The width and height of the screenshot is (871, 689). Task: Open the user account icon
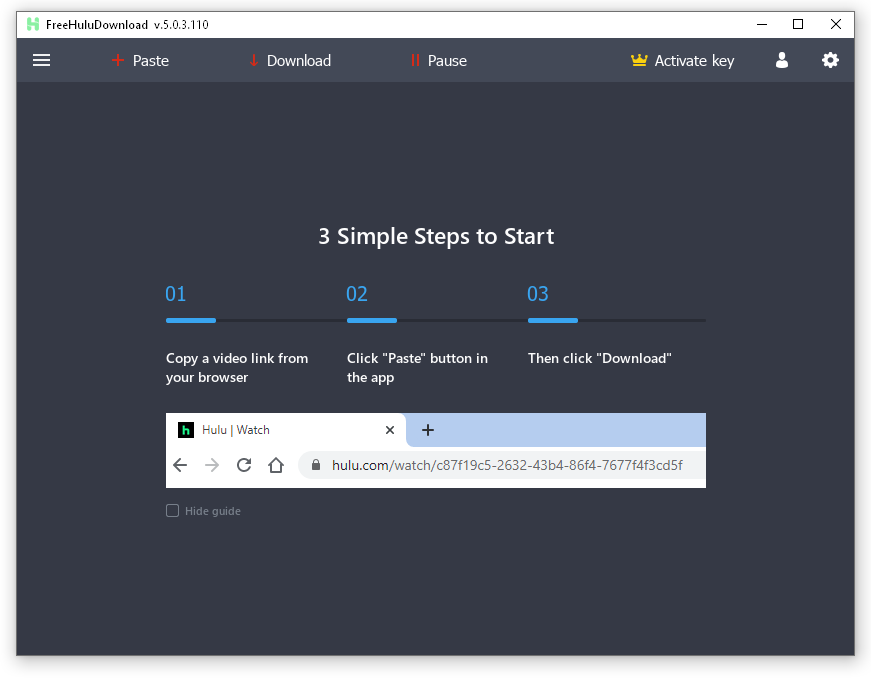tap(782, 60)
